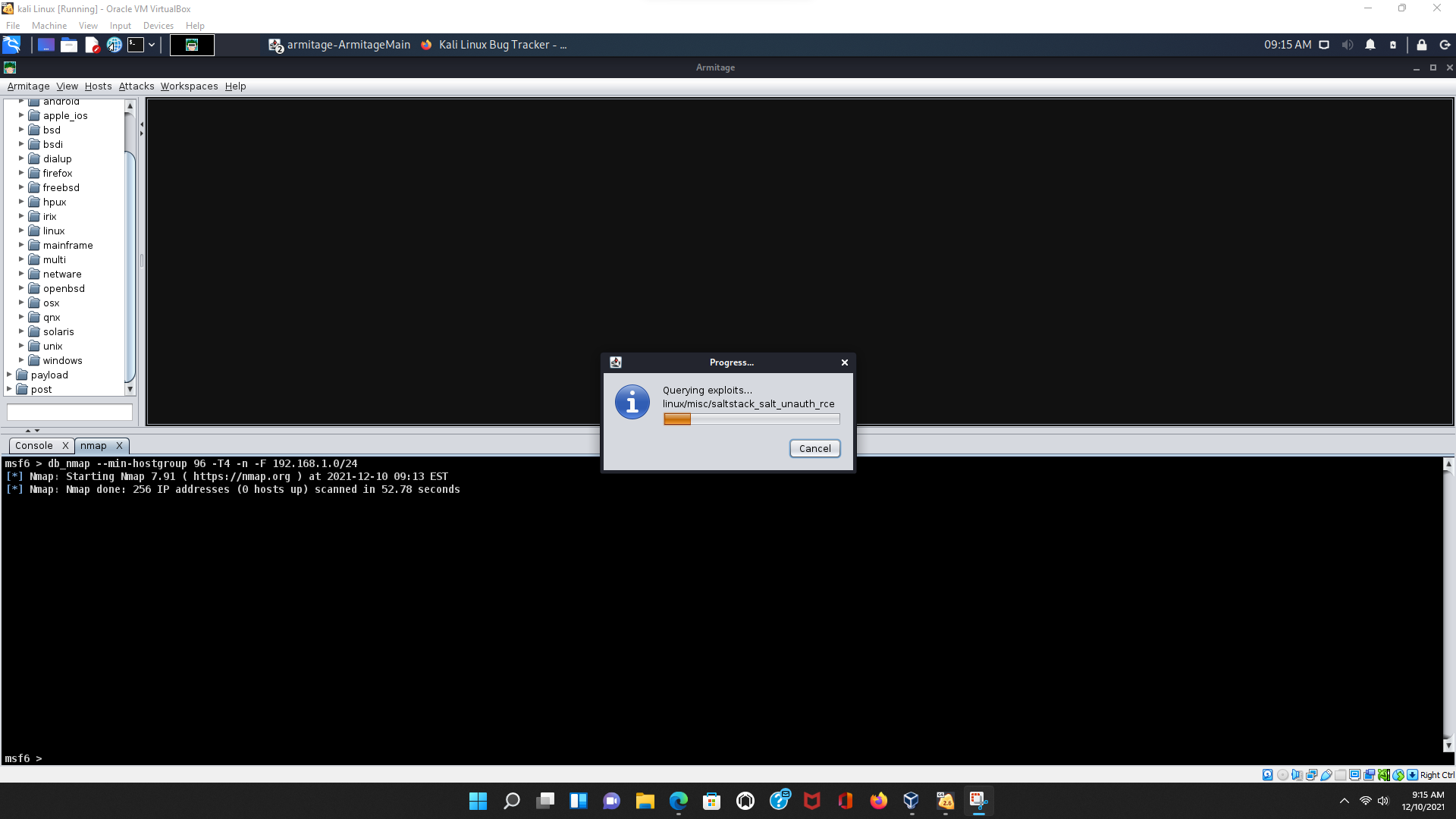
Task: Open the Kali dragon applications menu
Action: (11, 45)
